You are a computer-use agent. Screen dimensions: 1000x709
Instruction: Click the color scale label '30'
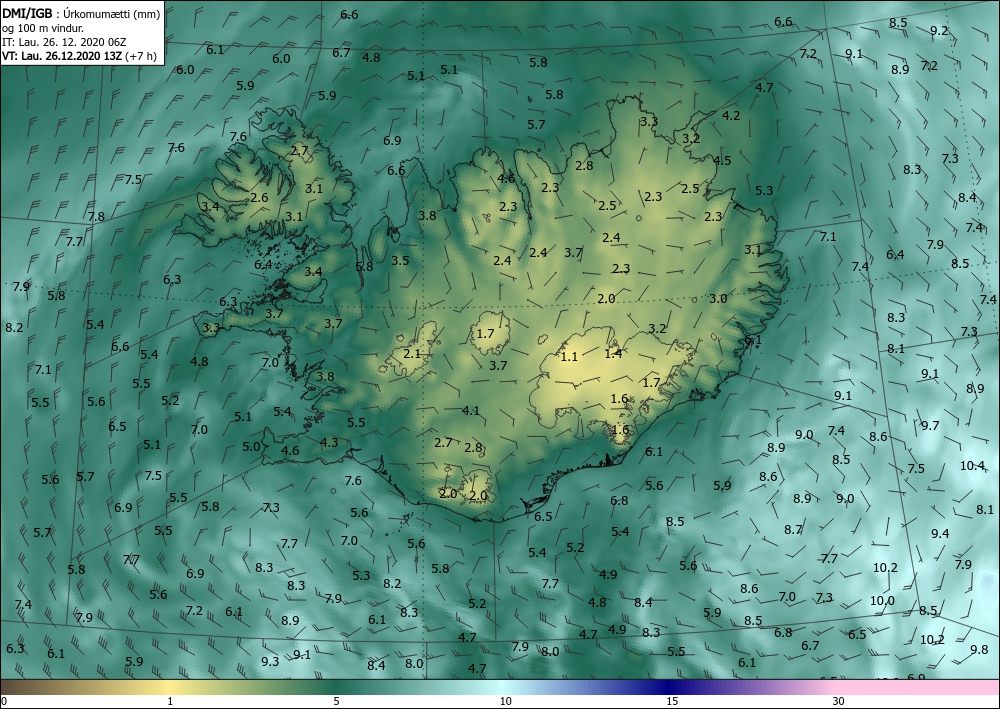838,701
